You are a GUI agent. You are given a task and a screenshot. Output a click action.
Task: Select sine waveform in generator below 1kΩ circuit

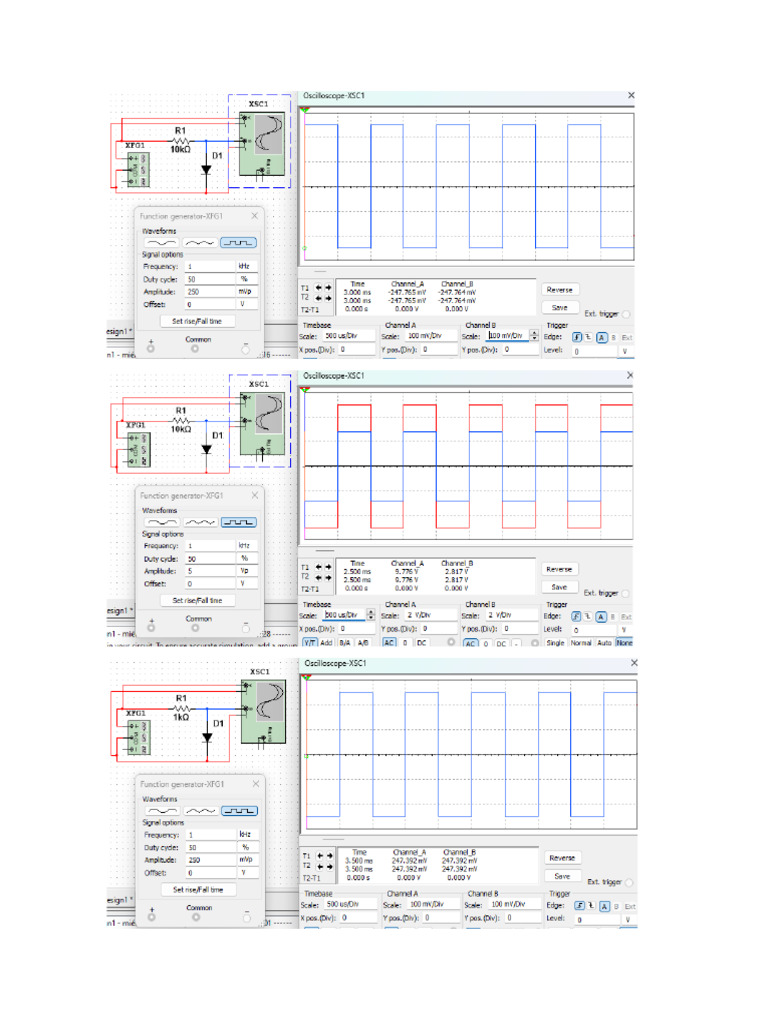click(163, 811)
